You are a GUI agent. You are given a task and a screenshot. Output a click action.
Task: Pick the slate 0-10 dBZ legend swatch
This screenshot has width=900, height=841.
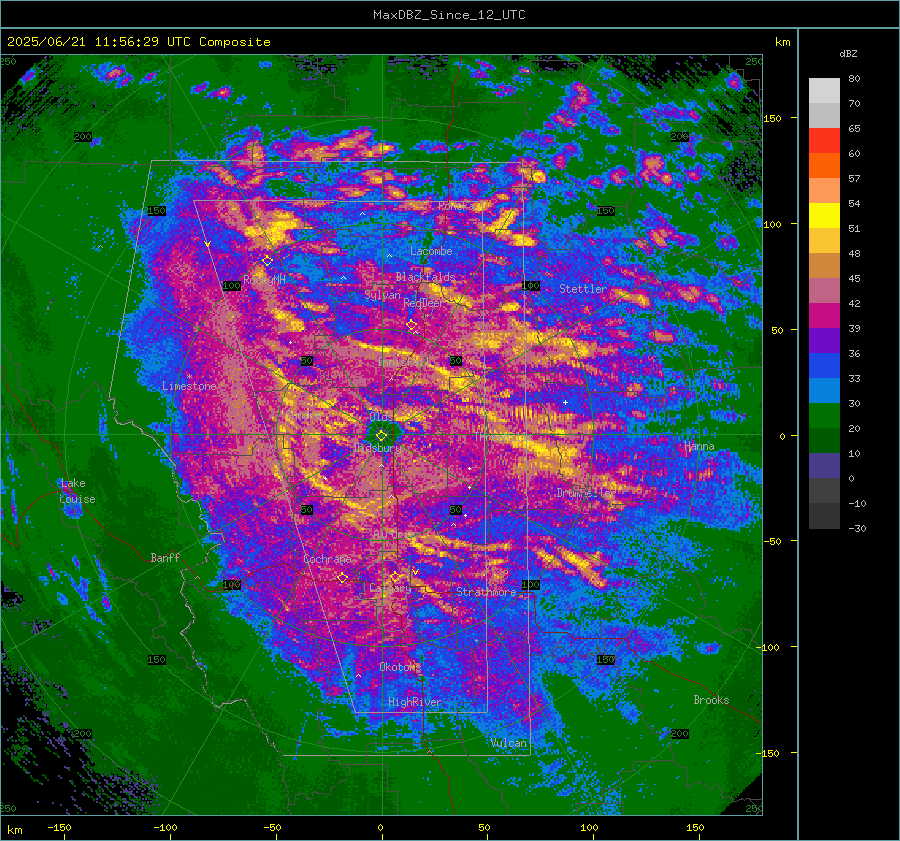point(824,466)
